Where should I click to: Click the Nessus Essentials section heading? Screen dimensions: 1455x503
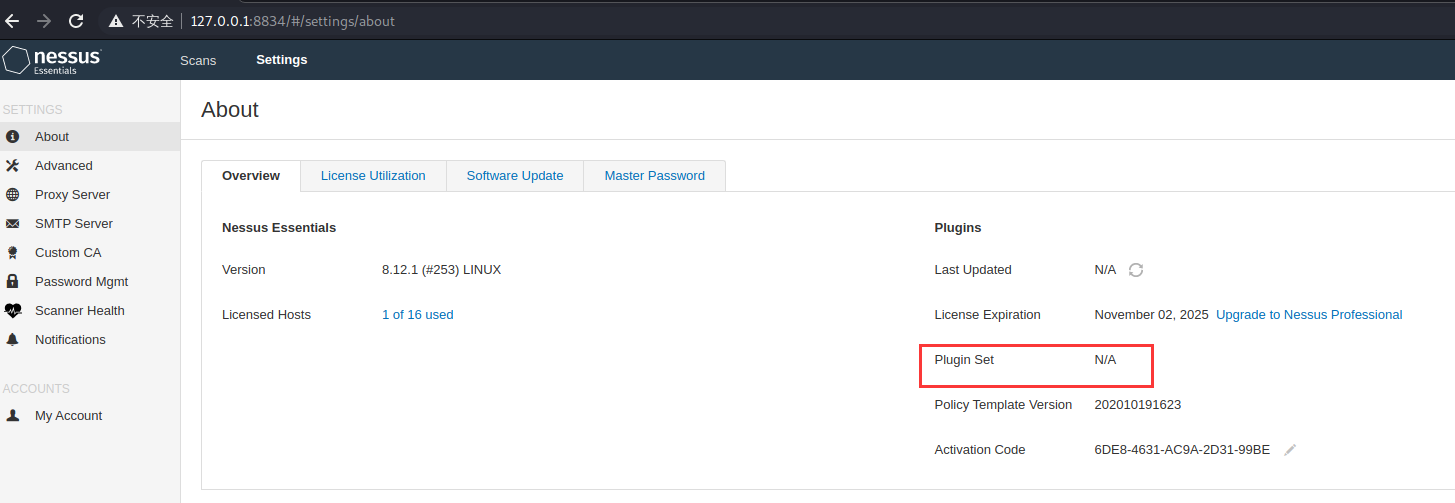[x=279, y=228]
